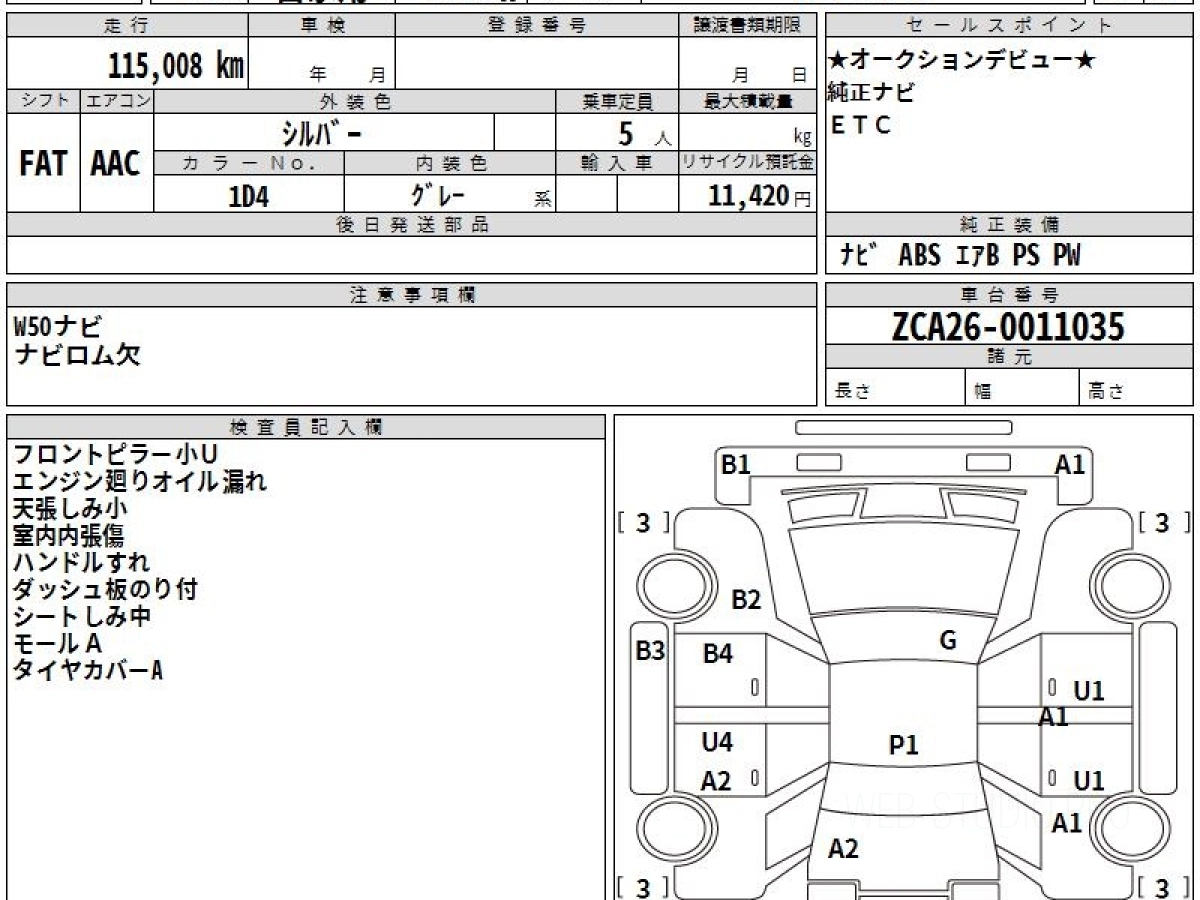Select the 11,420円 recycle deposit amount
The height and width of the screenshot is (900, 1200).
pyautogui.click(x=760, y=196)
